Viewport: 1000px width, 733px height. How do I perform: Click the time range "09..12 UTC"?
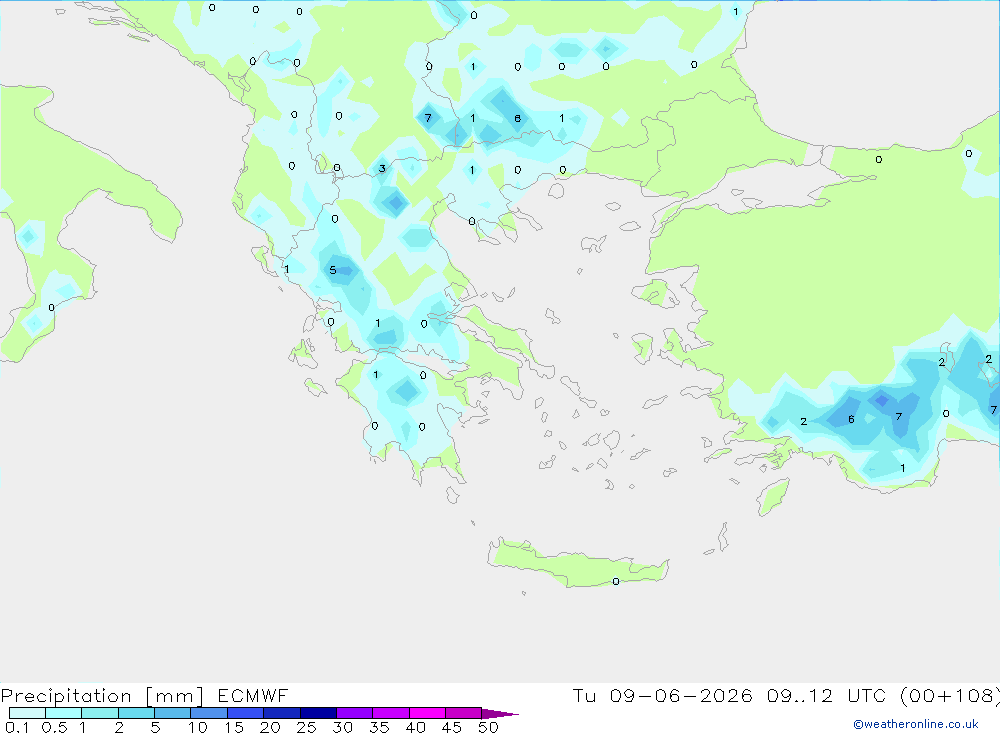coord(828,695)
